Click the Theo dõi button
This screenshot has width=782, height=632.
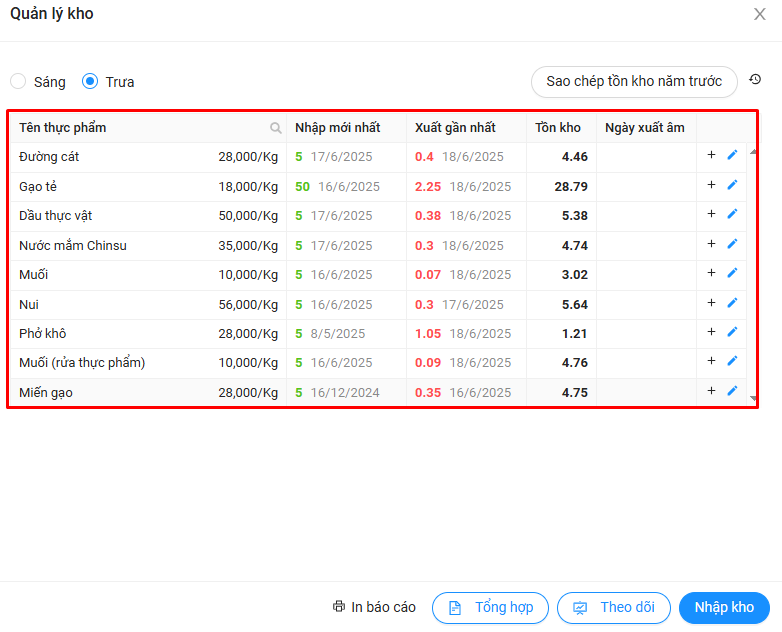(614, 607)
